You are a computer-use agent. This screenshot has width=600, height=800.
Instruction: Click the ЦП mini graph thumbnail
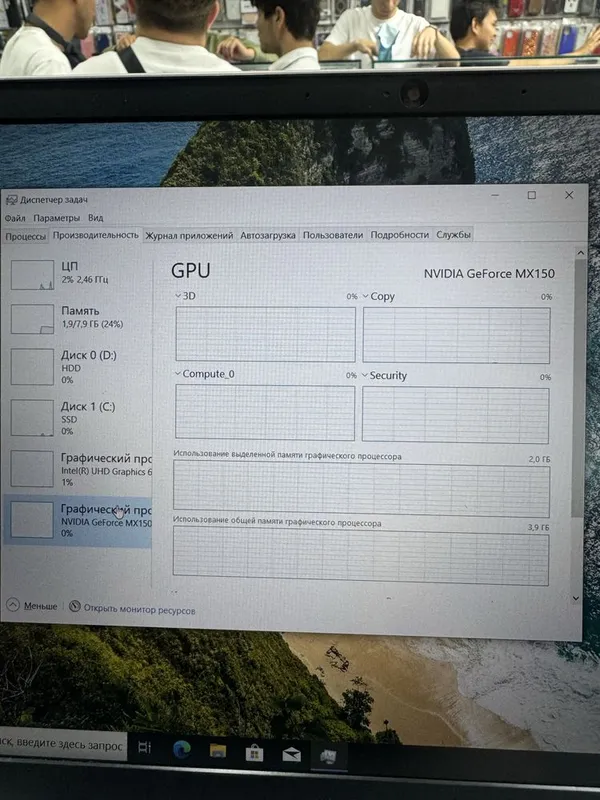click(33, 275)
